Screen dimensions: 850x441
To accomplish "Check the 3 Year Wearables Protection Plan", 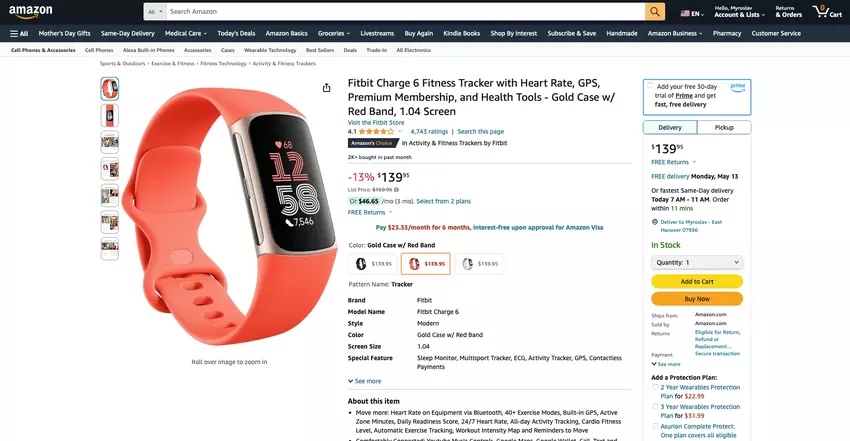I will (x=655, y=406).
